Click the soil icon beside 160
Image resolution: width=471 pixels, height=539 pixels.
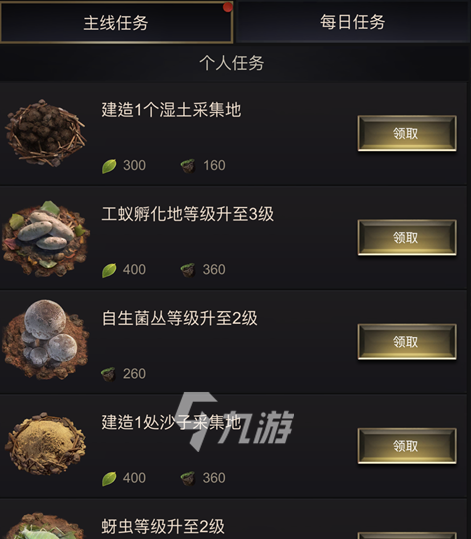coord(188,166)
